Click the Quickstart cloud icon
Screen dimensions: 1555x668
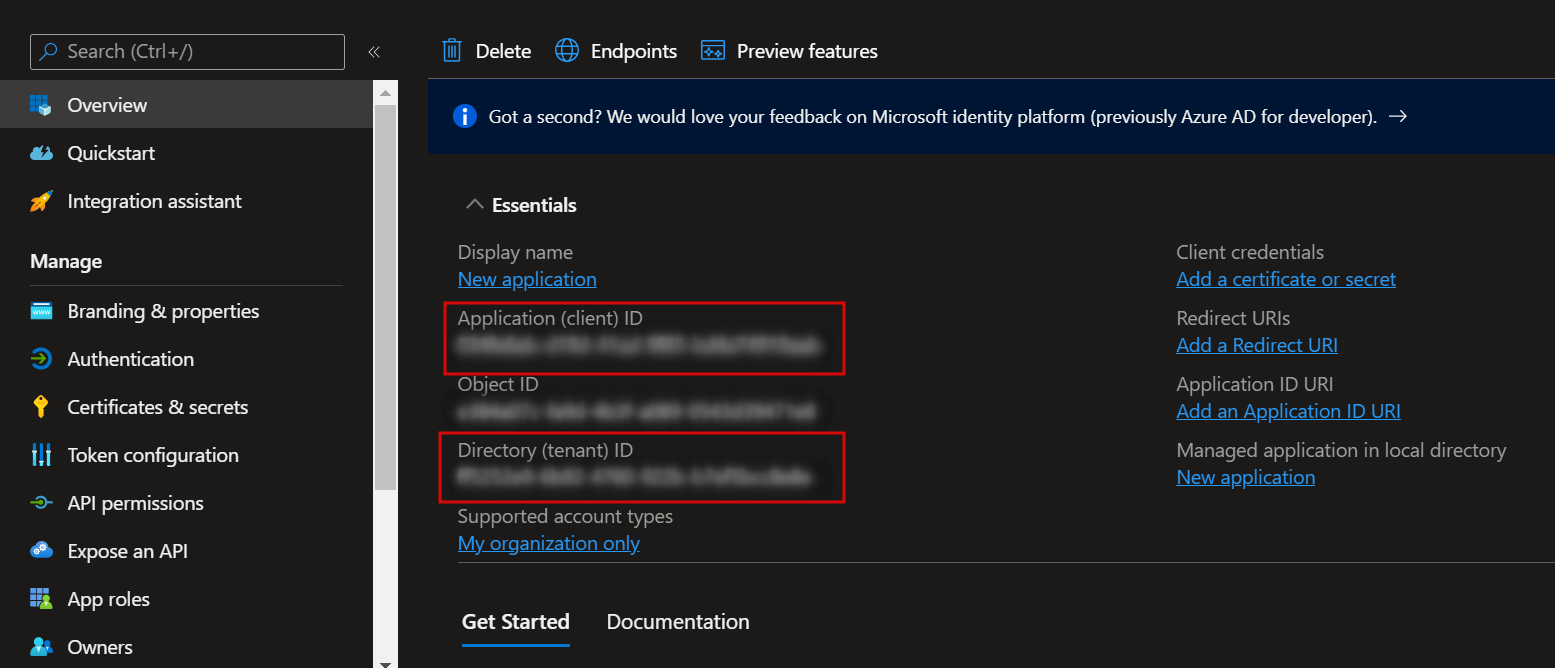click(41, 153)
